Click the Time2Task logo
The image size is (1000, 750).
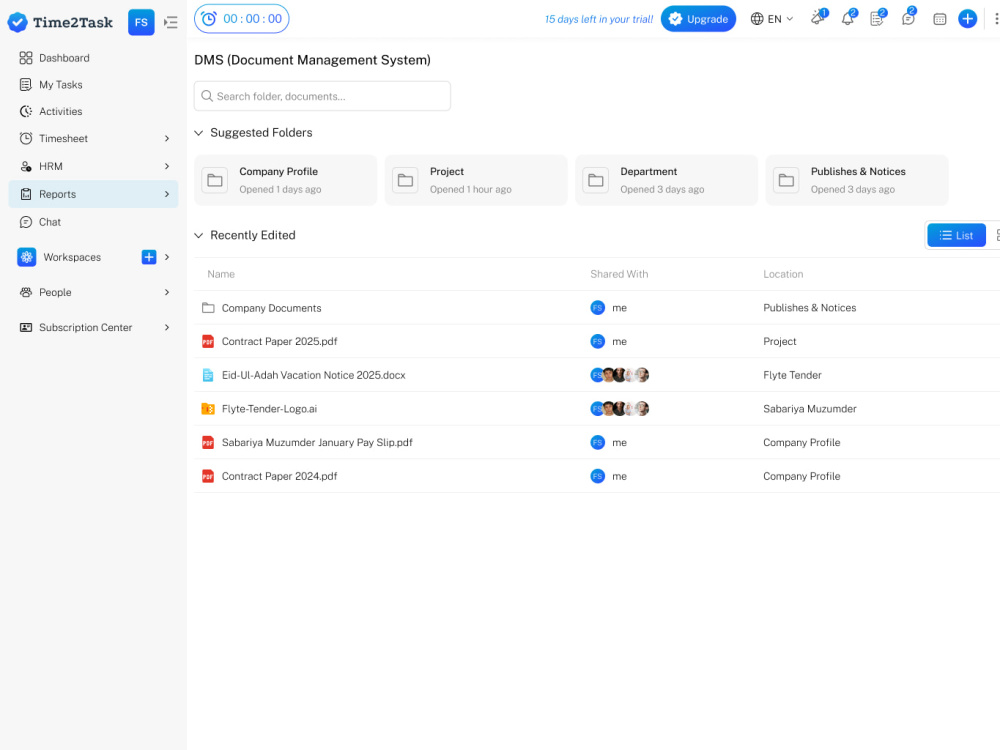(60, 22)
